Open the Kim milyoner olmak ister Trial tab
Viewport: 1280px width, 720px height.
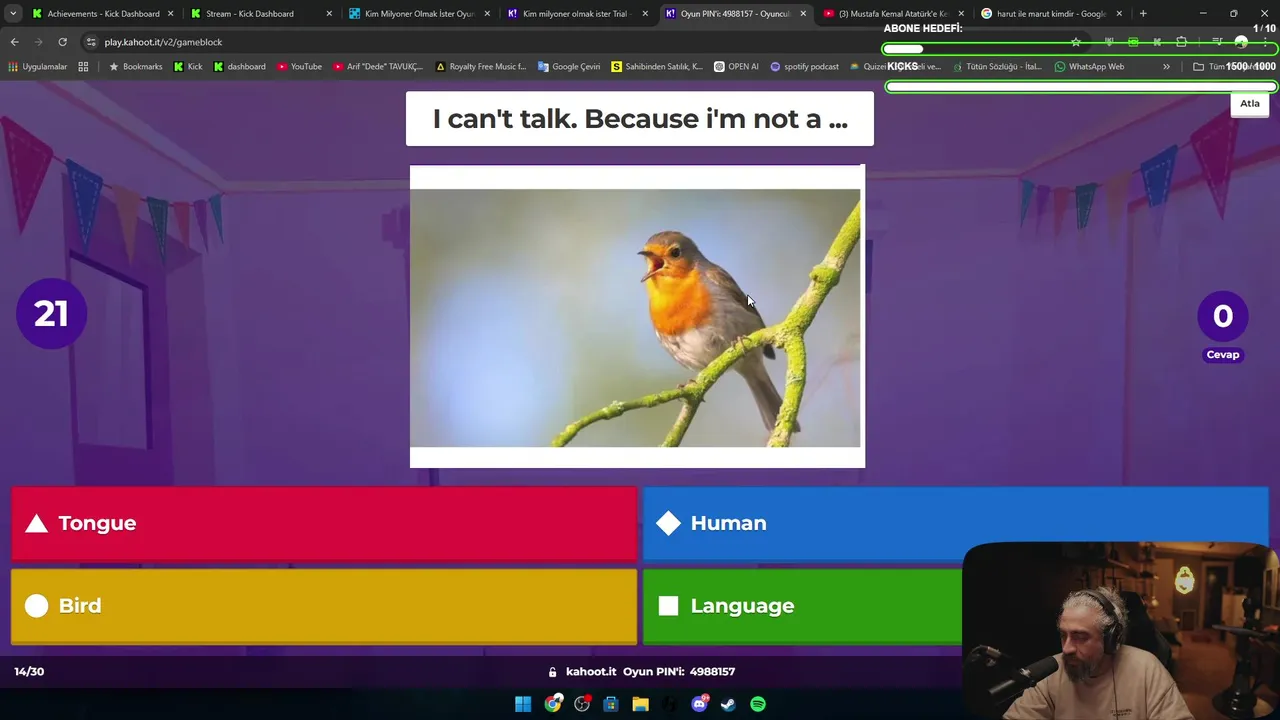[x=575, y=14]
